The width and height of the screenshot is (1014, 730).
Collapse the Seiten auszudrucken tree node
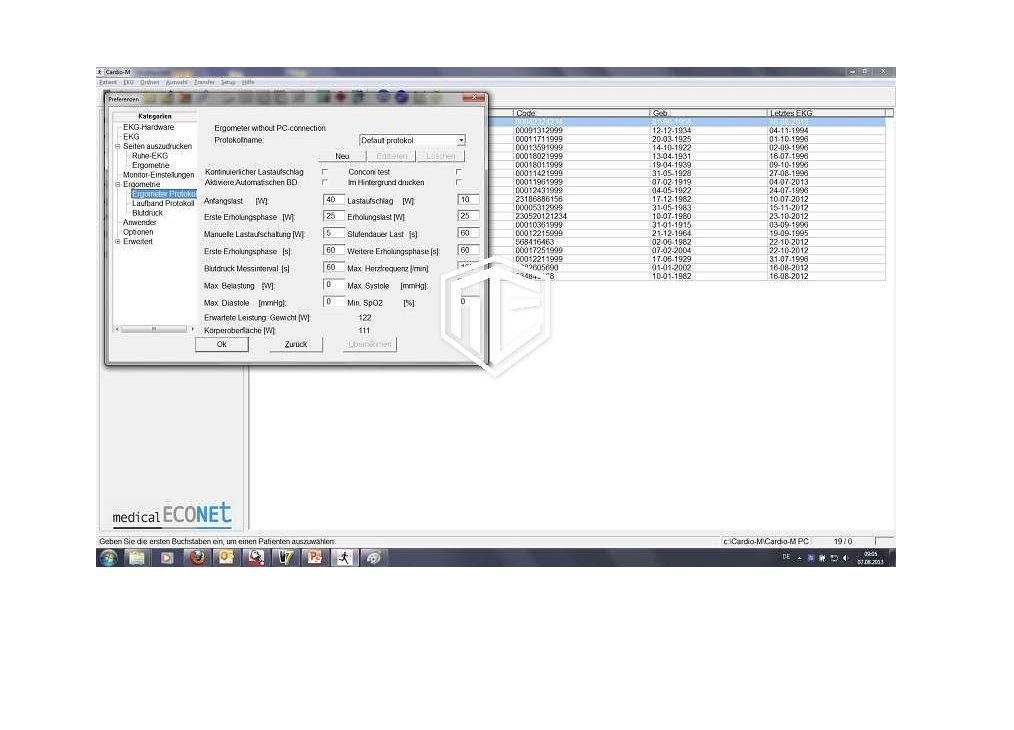[118, 146]
